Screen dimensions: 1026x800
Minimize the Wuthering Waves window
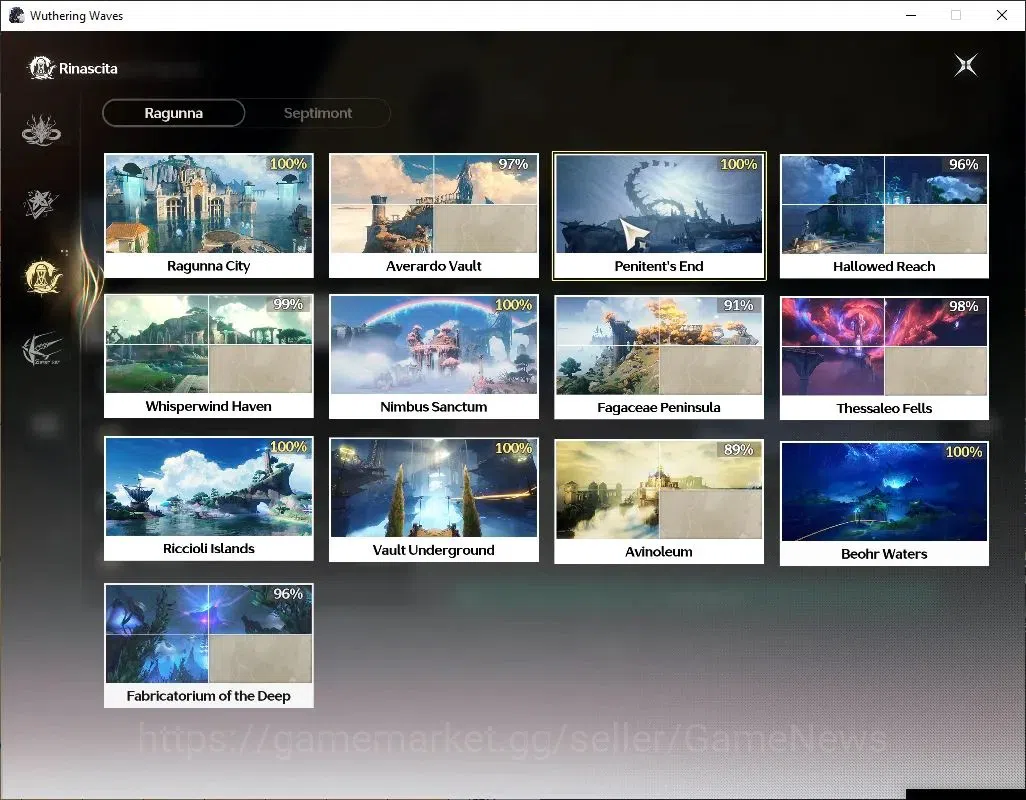pyautogui.click(x=911, y=15)
